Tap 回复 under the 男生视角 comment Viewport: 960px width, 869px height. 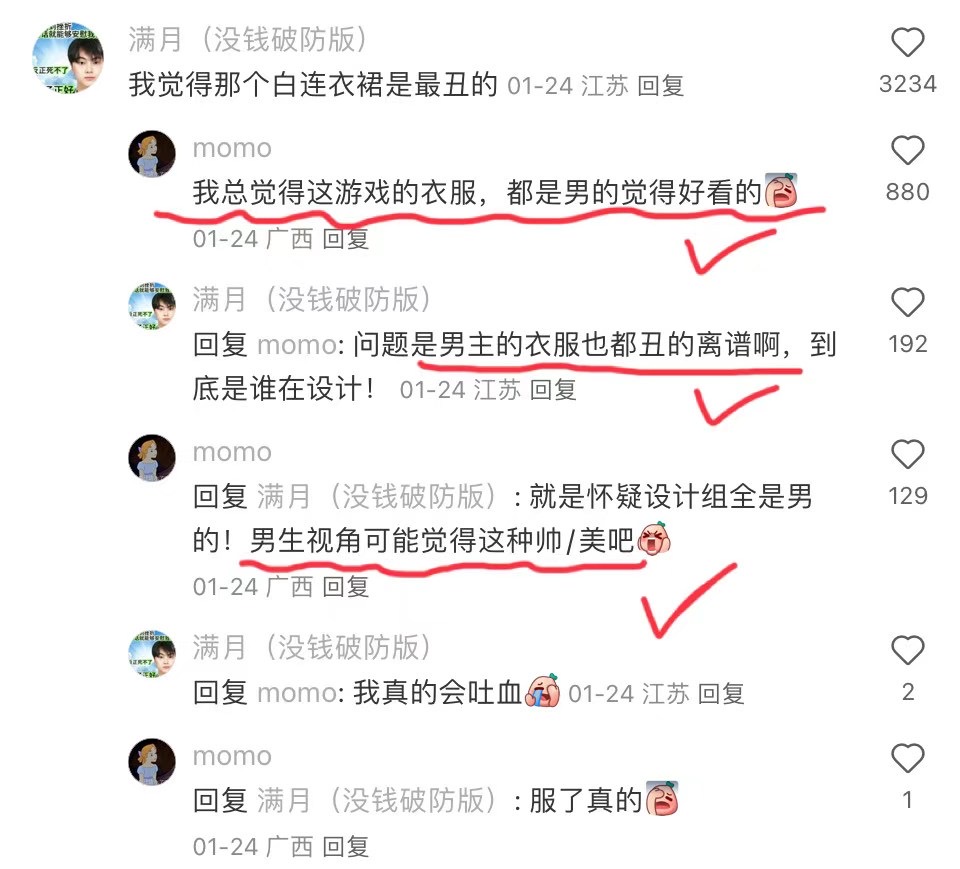345,587
